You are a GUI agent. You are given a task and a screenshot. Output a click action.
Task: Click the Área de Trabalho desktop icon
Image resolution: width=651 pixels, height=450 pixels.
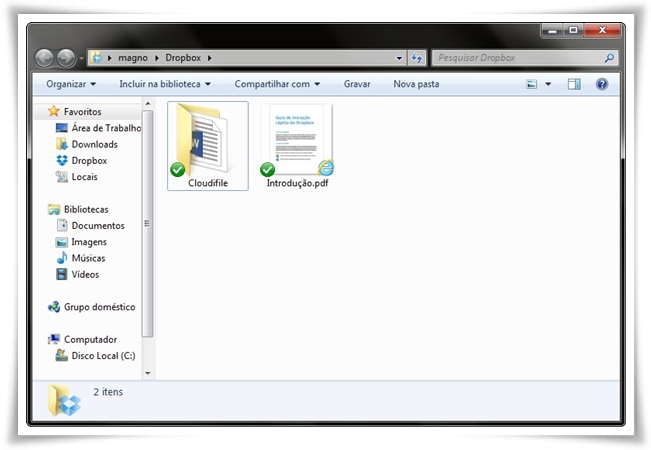(x=61, y=128)
